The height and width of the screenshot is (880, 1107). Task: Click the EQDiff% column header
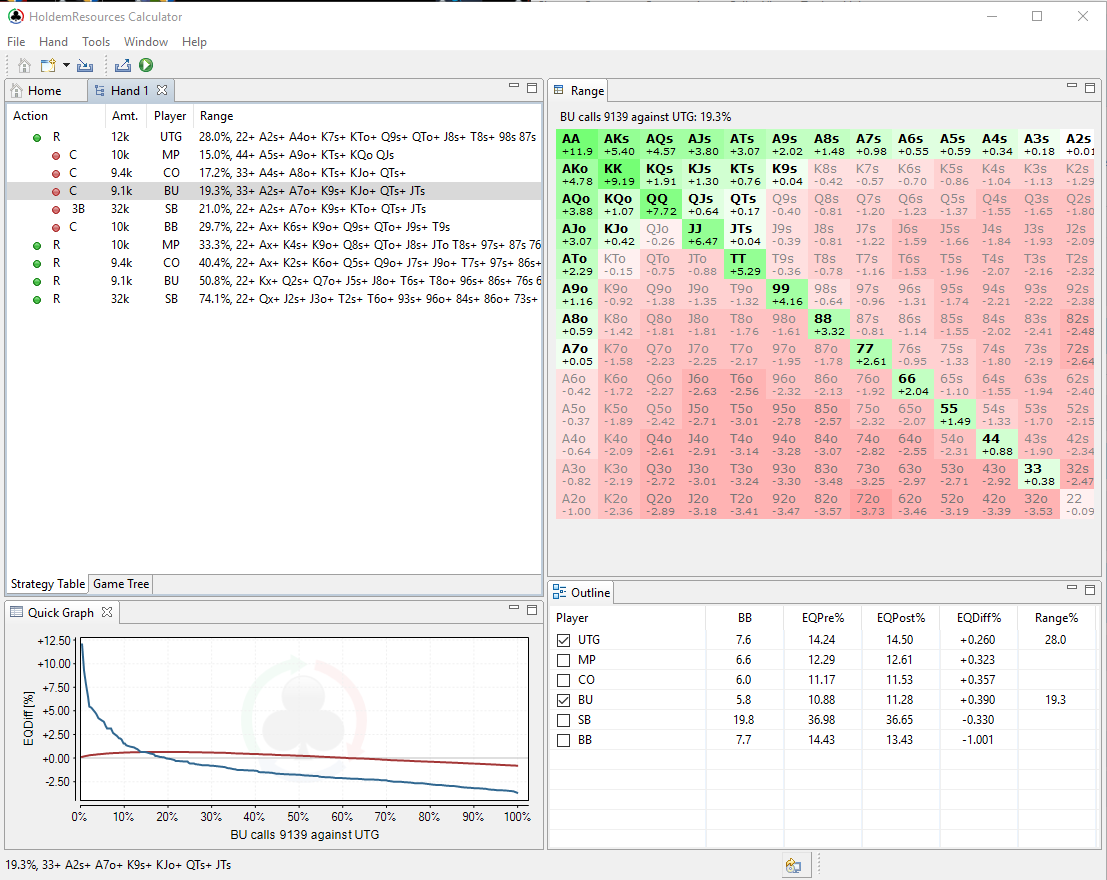coord(979,618)
